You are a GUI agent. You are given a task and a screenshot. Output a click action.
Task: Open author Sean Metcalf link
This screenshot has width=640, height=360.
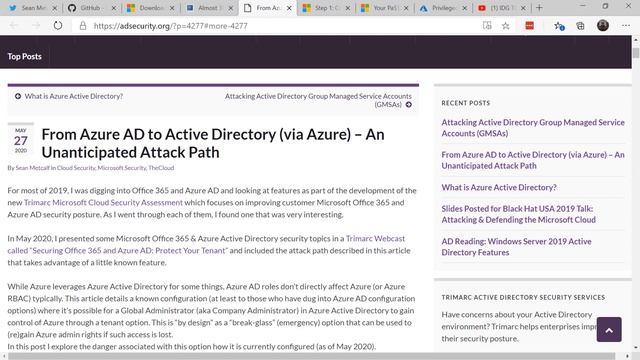[x=32, y=168]
